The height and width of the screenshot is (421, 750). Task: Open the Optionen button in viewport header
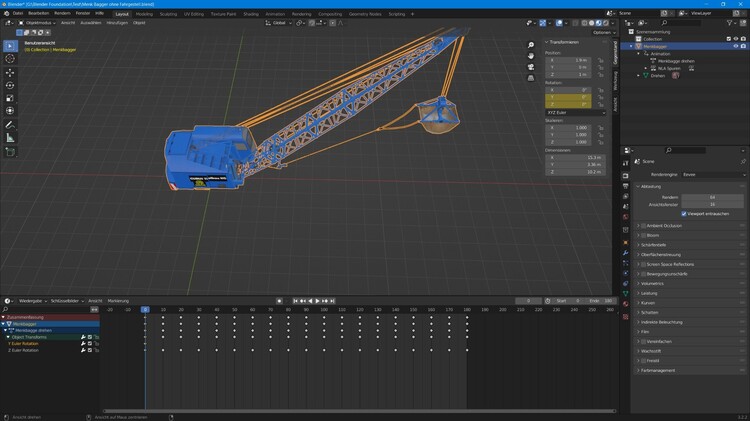pyautogui.click(x=602, y=32)
